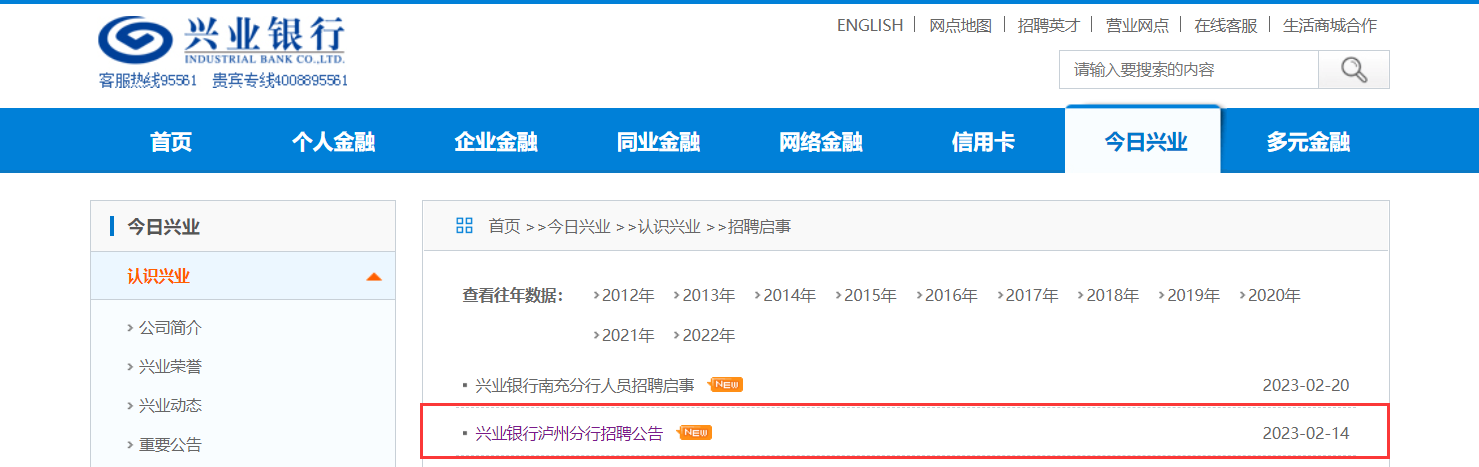Open 兴业荣誉 in the sidebar
This screenshot has height=467, width=1479.
[170, 367]
